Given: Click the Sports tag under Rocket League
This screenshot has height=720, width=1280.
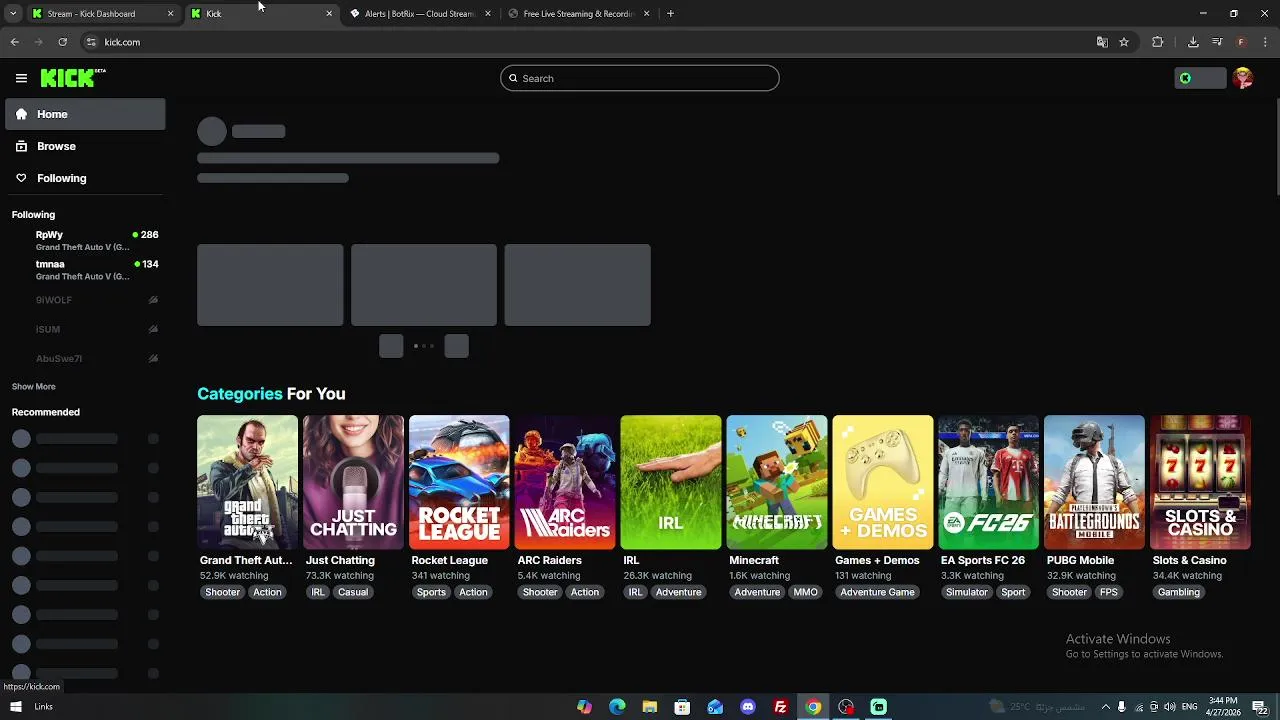Looking at the screenshot, I should pos(431,592).
